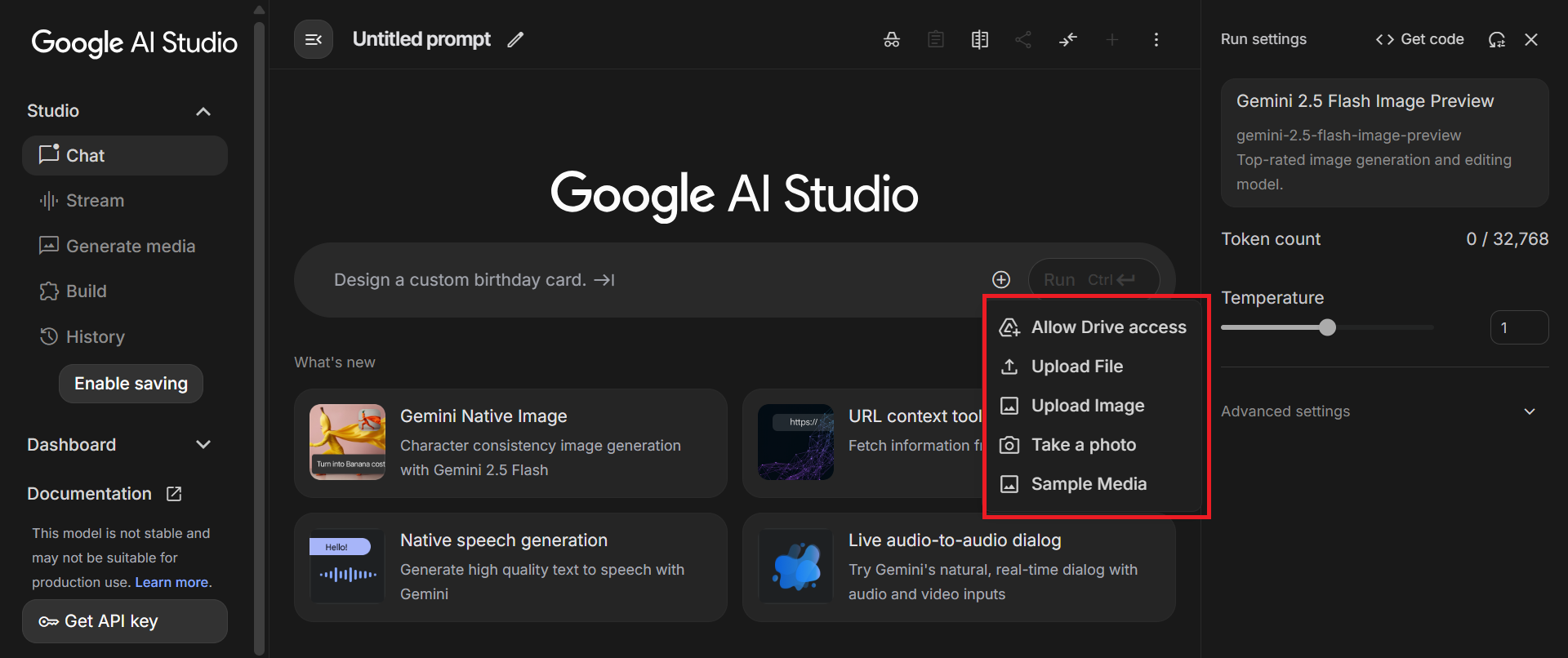Click the What's new heading

(335, 362)
